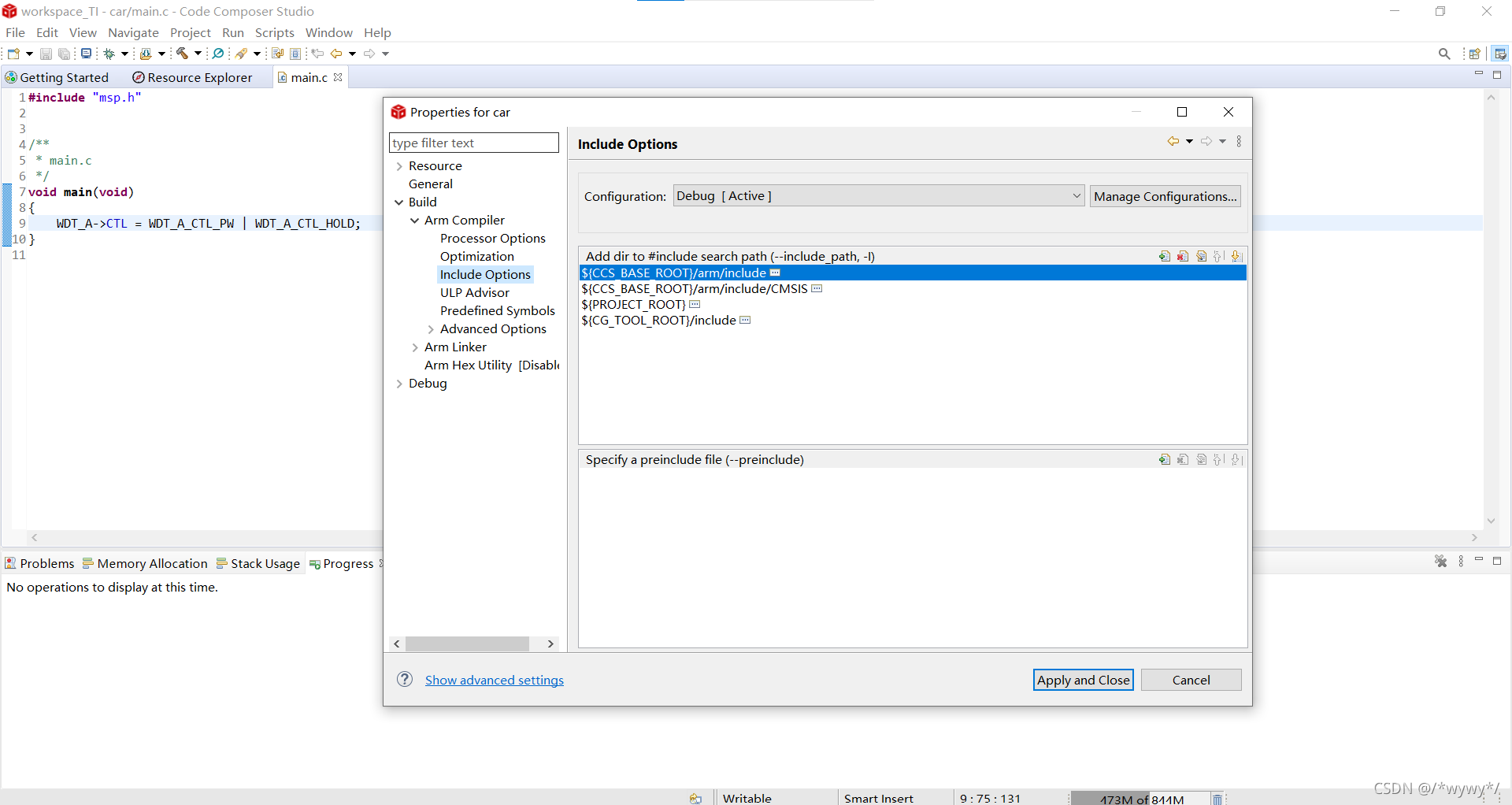Select Optimization in the tree

[x=477, y=257]
